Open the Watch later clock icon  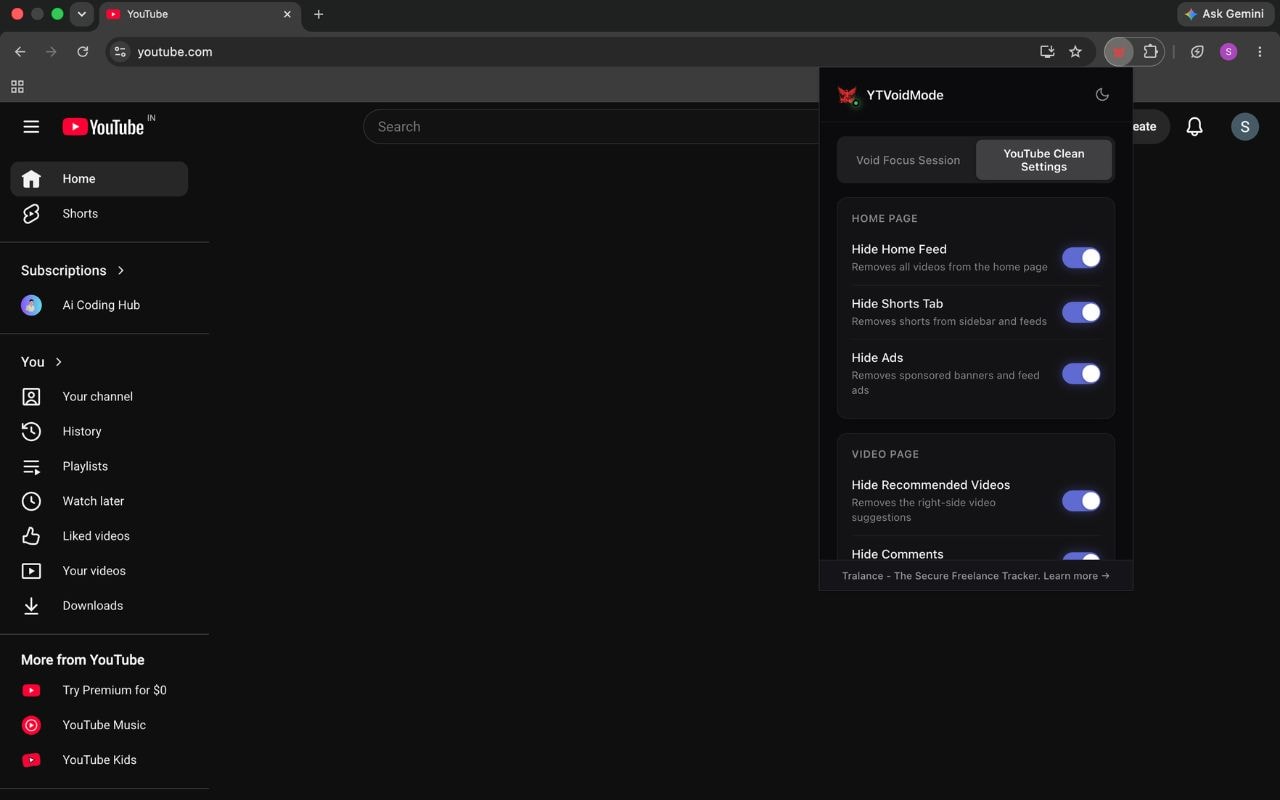[31, 501]
